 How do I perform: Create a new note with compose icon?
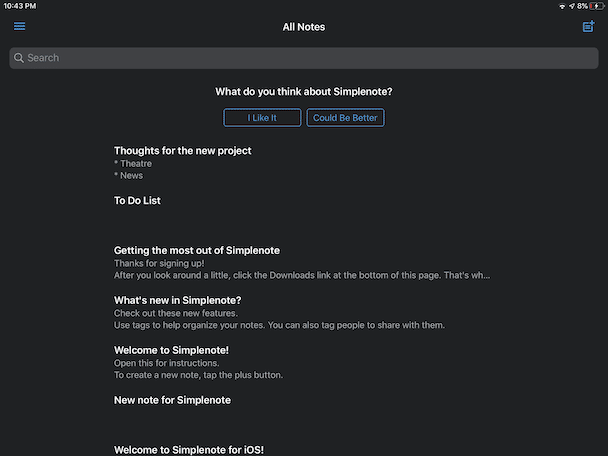[x=588, y=26]
